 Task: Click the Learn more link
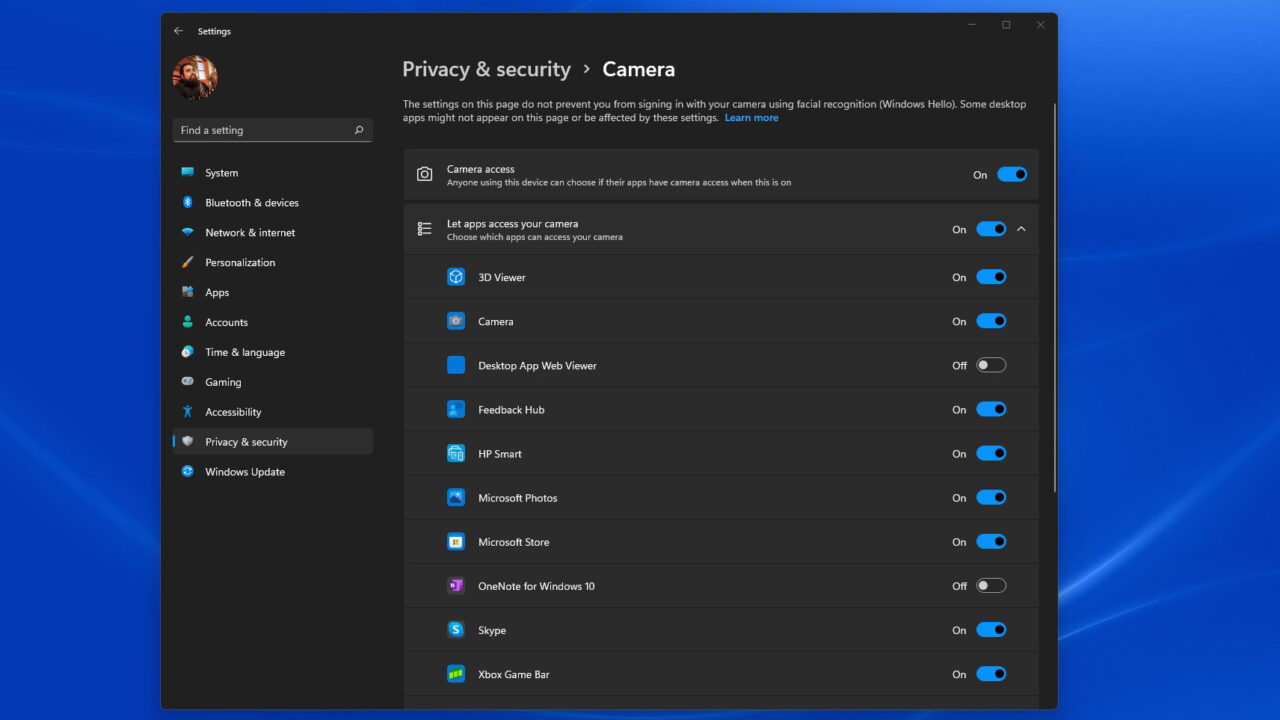pyautogui.click(x=751, y=117)
